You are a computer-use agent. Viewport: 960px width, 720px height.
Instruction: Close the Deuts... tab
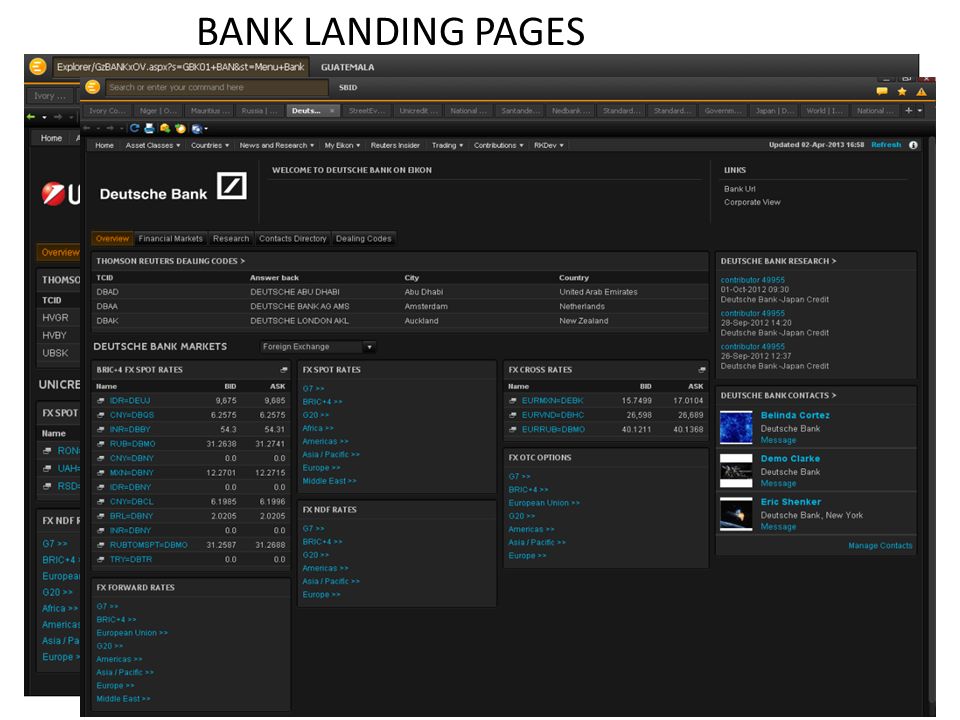(x=332, y=111)
